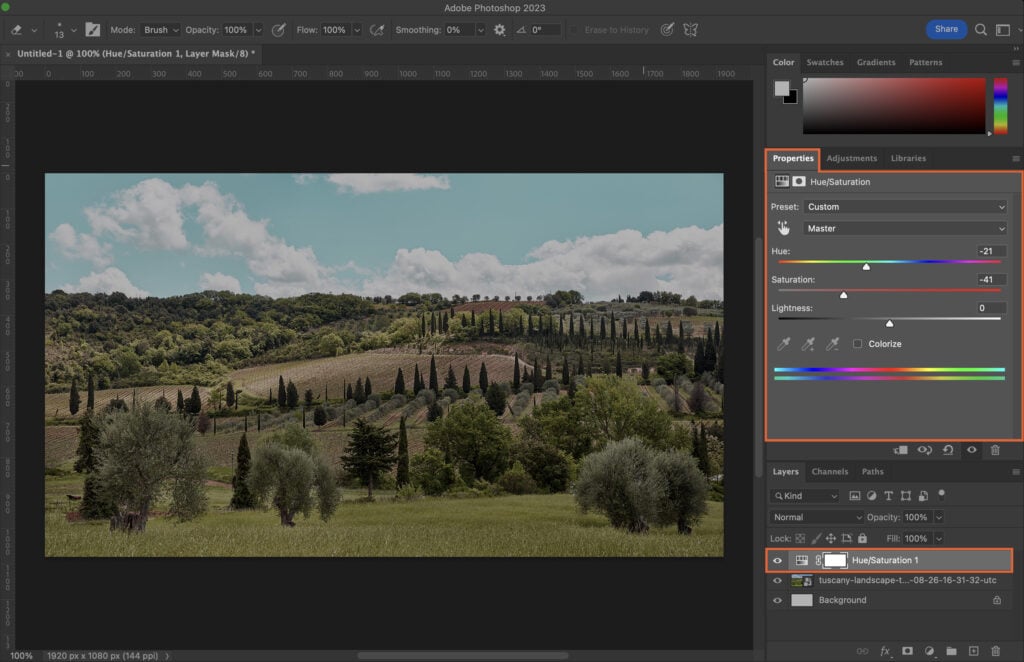
Task: Switch to the Swatches tab
Action: (x=825, y=62)
